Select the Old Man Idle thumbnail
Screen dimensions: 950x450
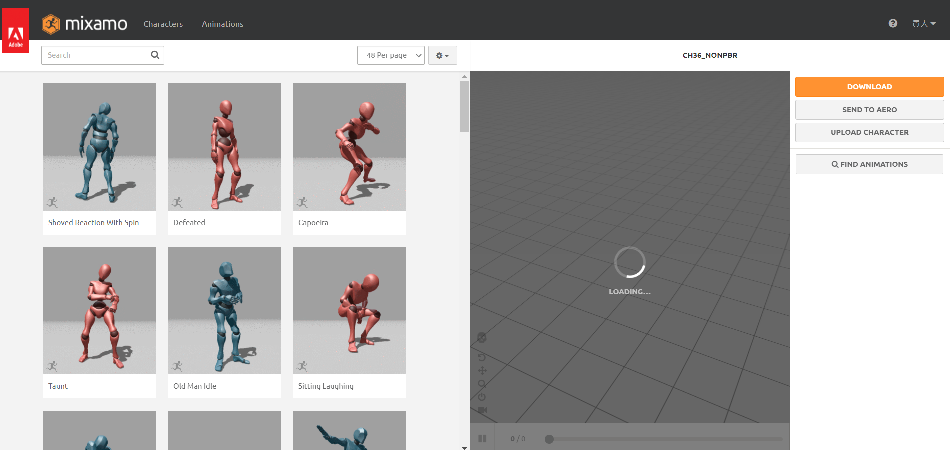click(224, 311)
